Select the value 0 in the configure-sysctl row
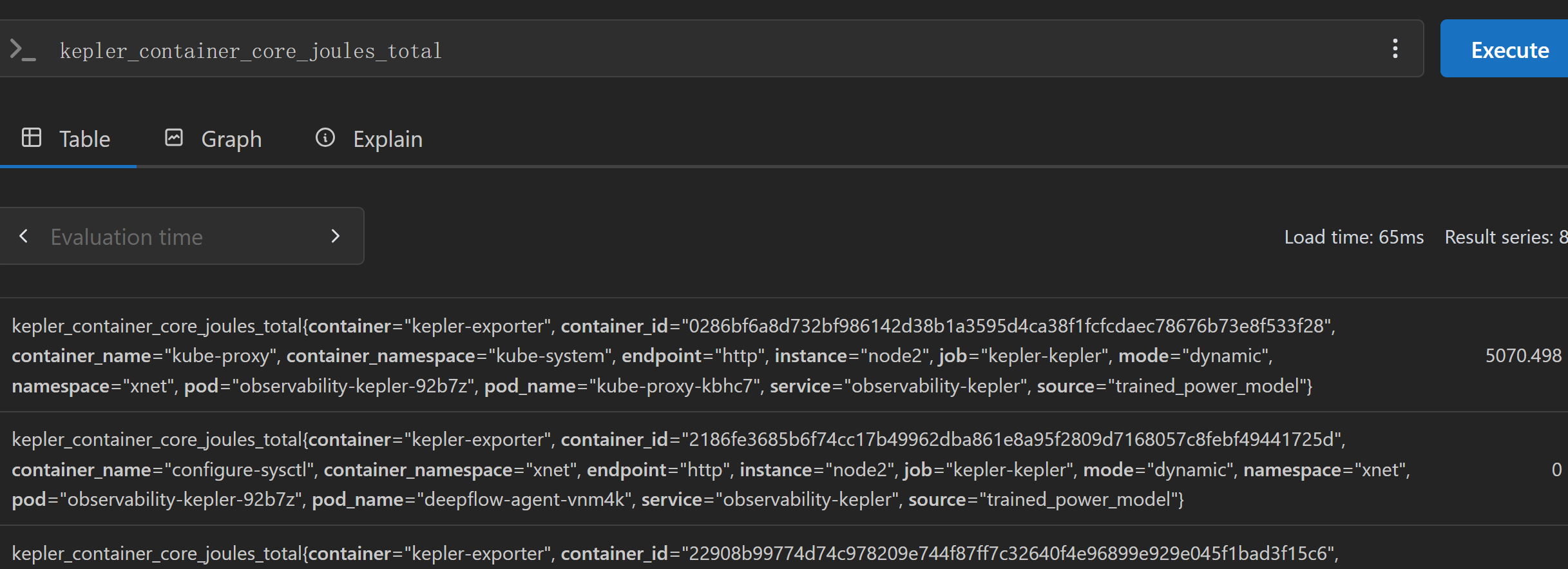 coord(1556,469)
